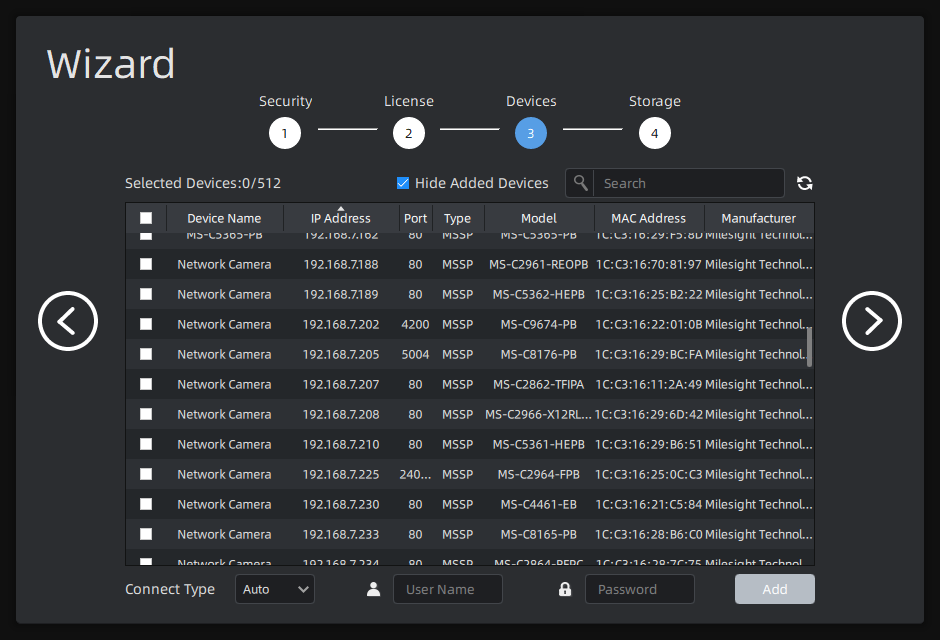Click the search magnifier icon
The image size is (940, 640).
580,183
